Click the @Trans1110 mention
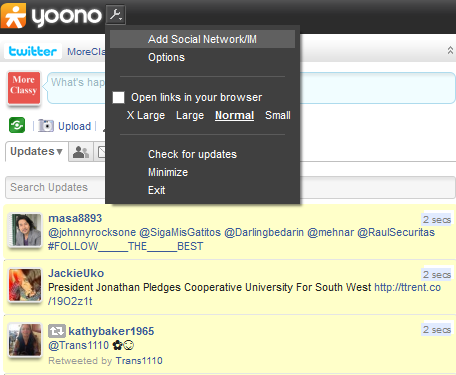 pos(78,345)
